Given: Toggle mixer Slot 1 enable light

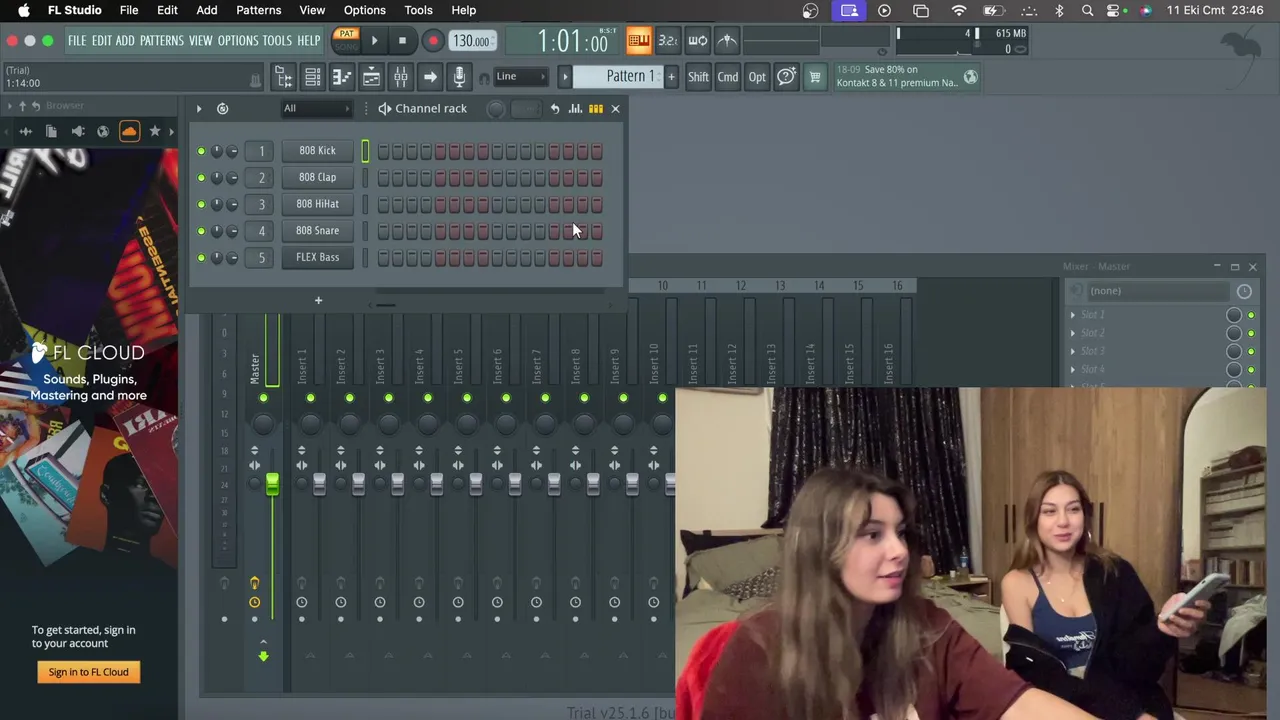Looking at the screenshot, I should tap(1250, 315).
